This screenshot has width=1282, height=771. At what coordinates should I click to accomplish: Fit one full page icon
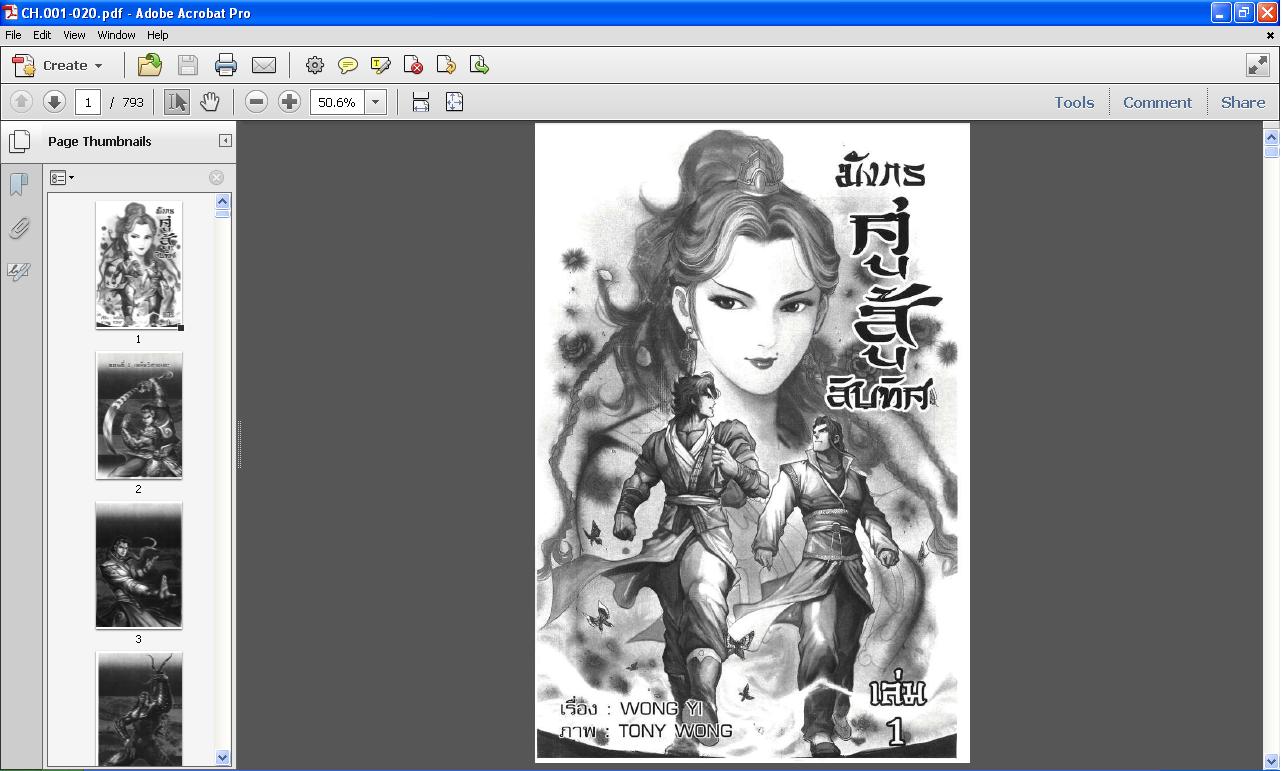coord(454,102)
